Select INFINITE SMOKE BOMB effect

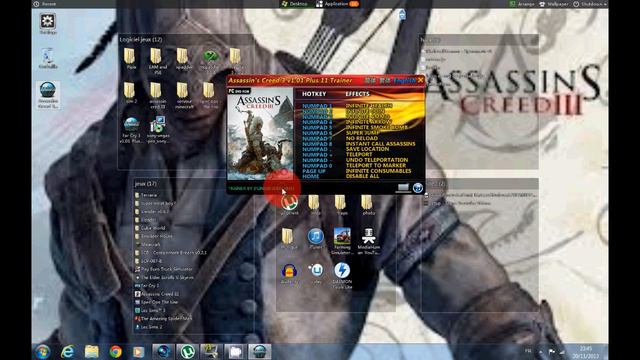point(376,127)
